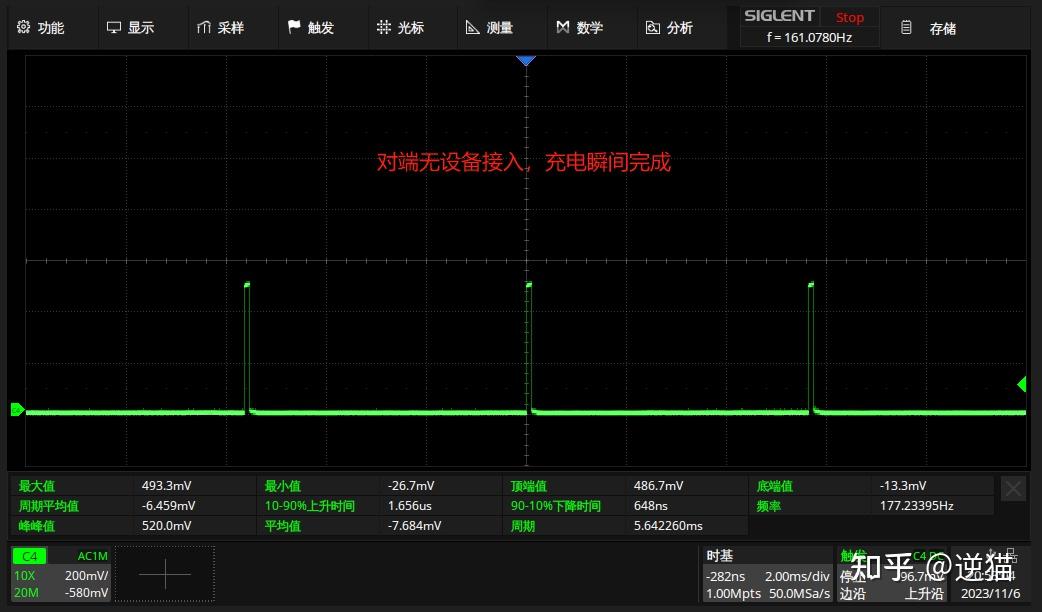1042x612 pixels.
Task: Close the measurement statistics panel
Action: pos(1013,488)
